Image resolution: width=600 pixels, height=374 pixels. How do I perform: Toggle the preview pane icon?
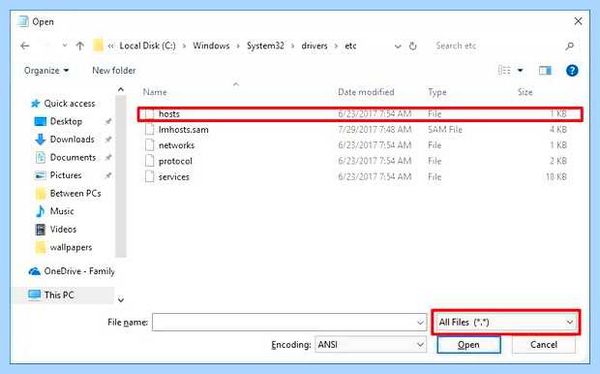pos(545,70)
